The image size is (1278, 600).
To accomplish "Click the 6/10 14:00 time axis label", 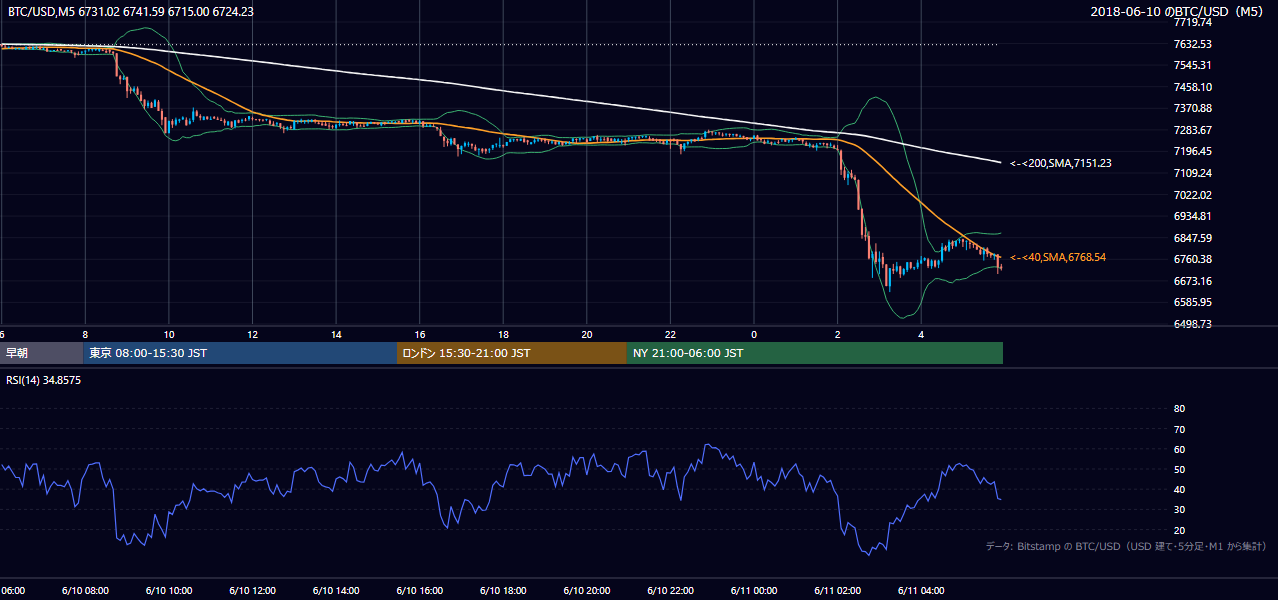I will [x=337, y=590].
